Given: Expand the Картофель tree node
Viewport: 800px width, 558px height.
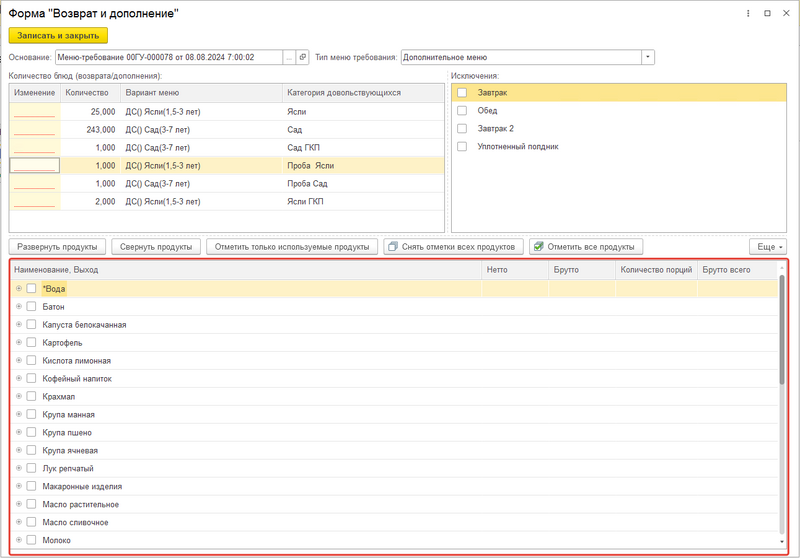Looking at the screenshot, I should click(19, 343).
